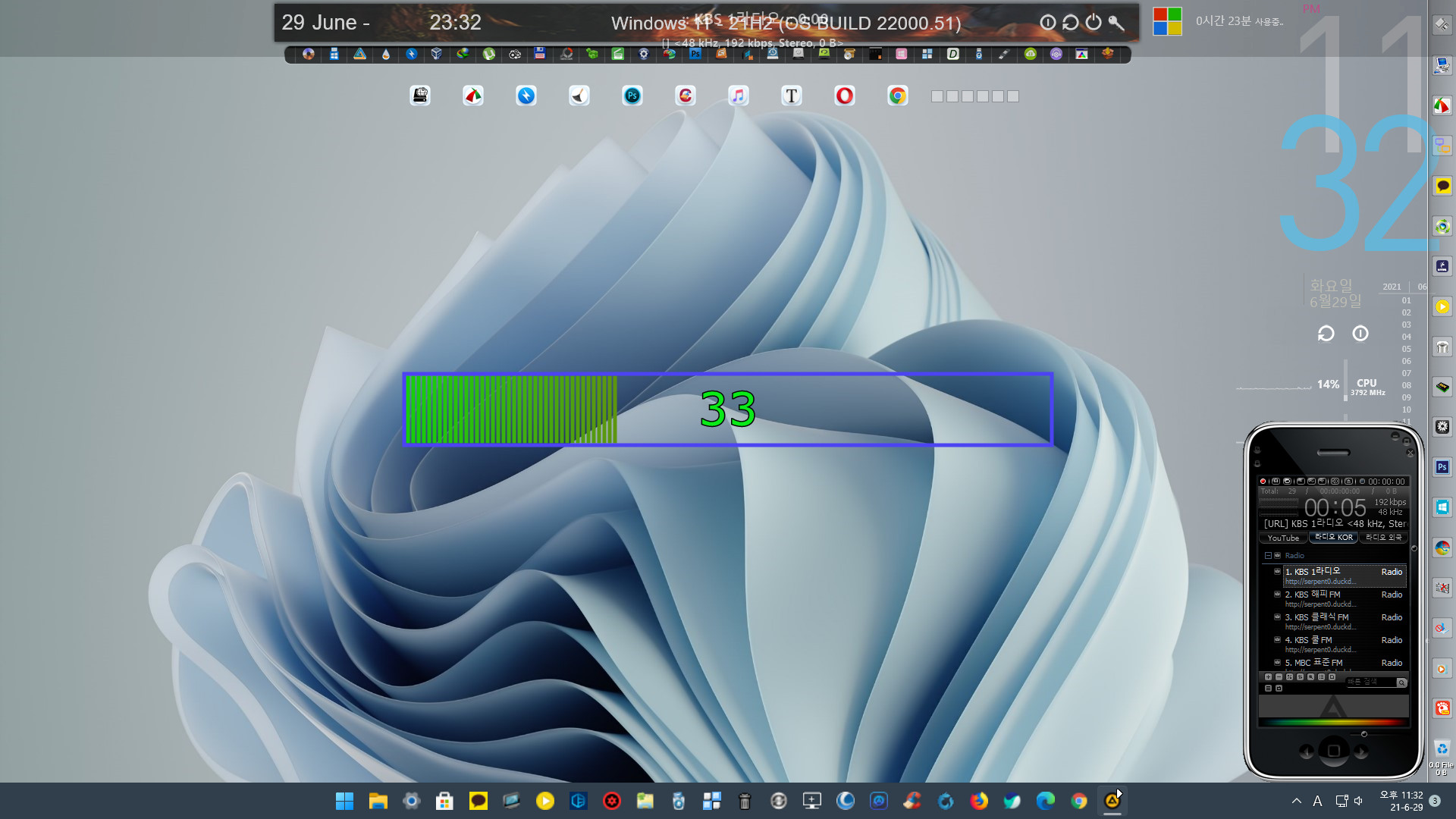Click the green progress bar showing 33
The image size is (1456, 819).
point(727,409)
